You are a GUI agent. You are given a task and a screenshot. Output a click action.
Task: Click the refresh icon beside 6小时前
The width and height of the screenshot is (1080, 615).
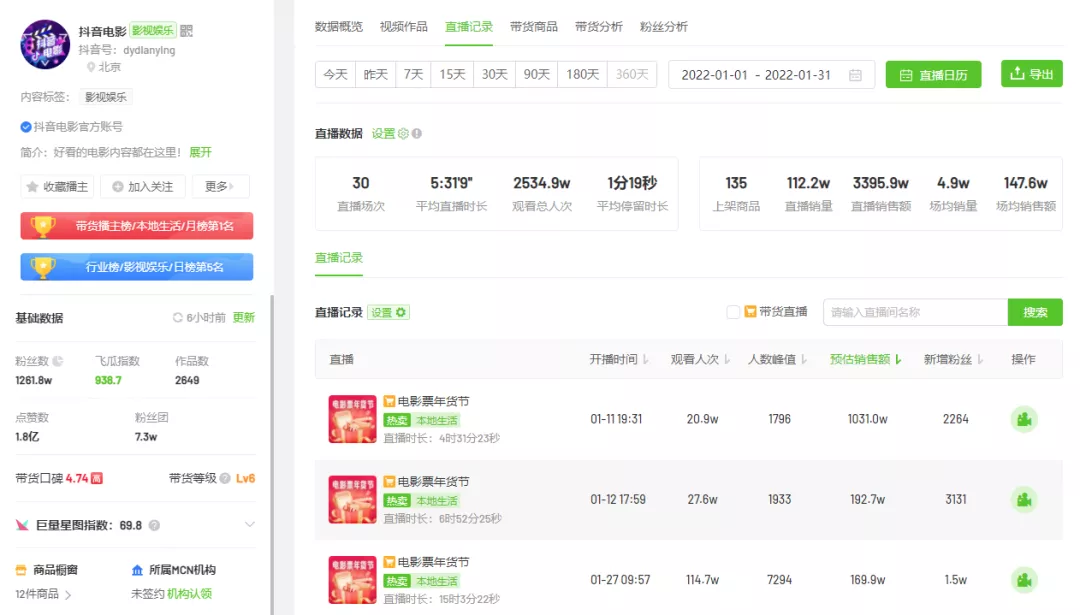point(178,317)
